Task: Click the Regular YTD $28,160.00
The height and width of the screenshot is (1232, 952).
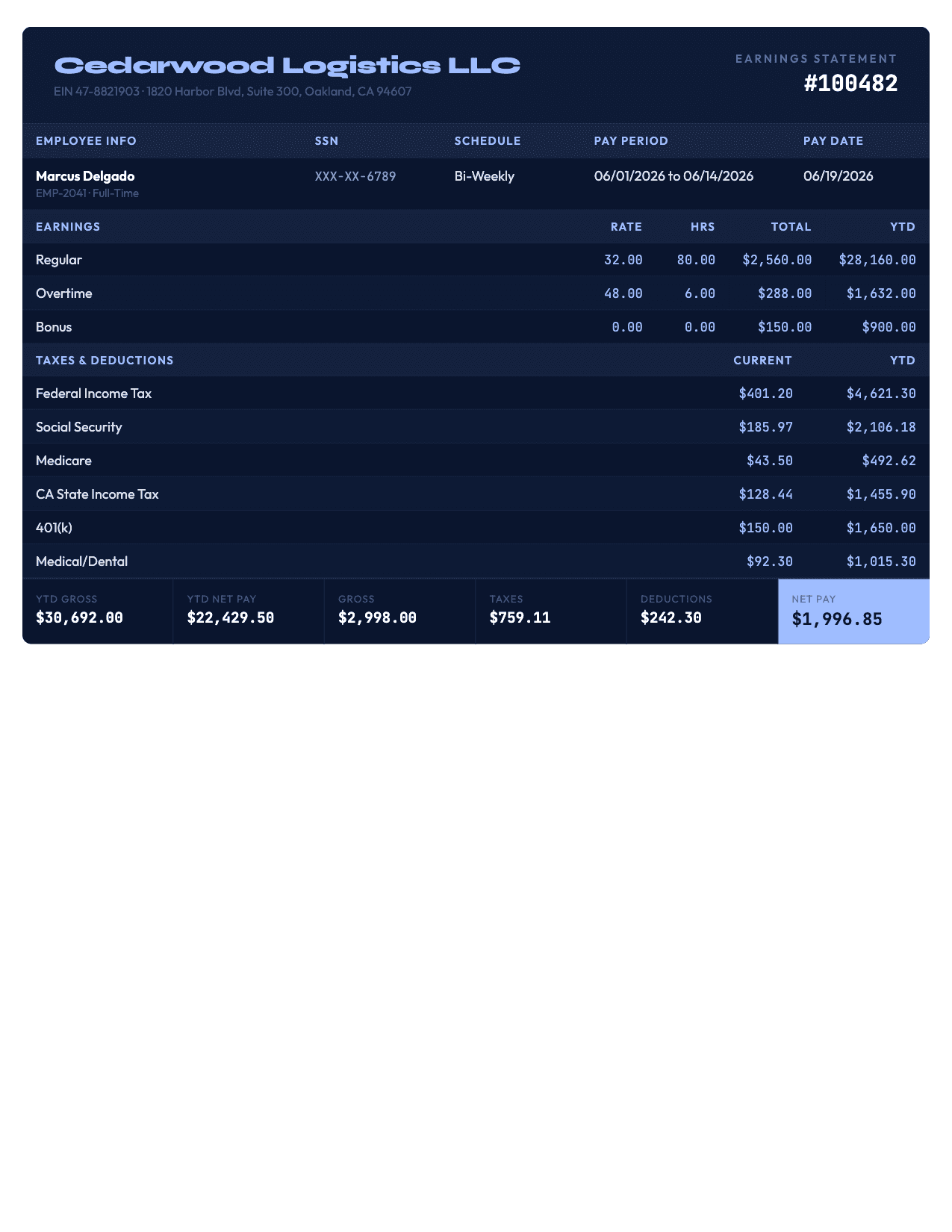Action: [x=877, y=260]
